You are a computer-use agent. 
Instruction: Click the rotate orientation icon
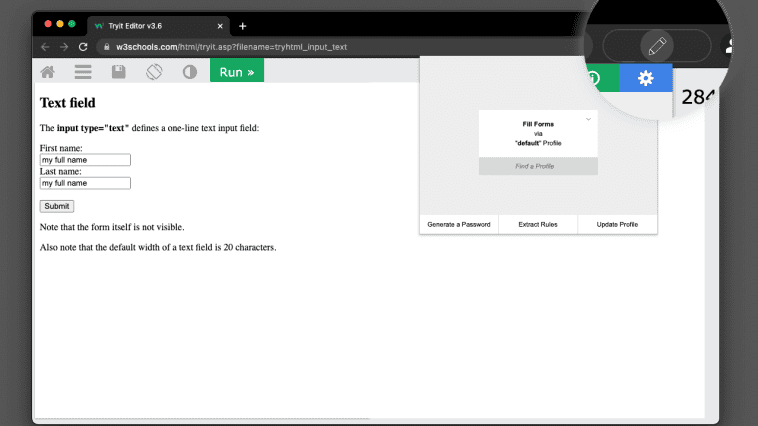point(154,72)
